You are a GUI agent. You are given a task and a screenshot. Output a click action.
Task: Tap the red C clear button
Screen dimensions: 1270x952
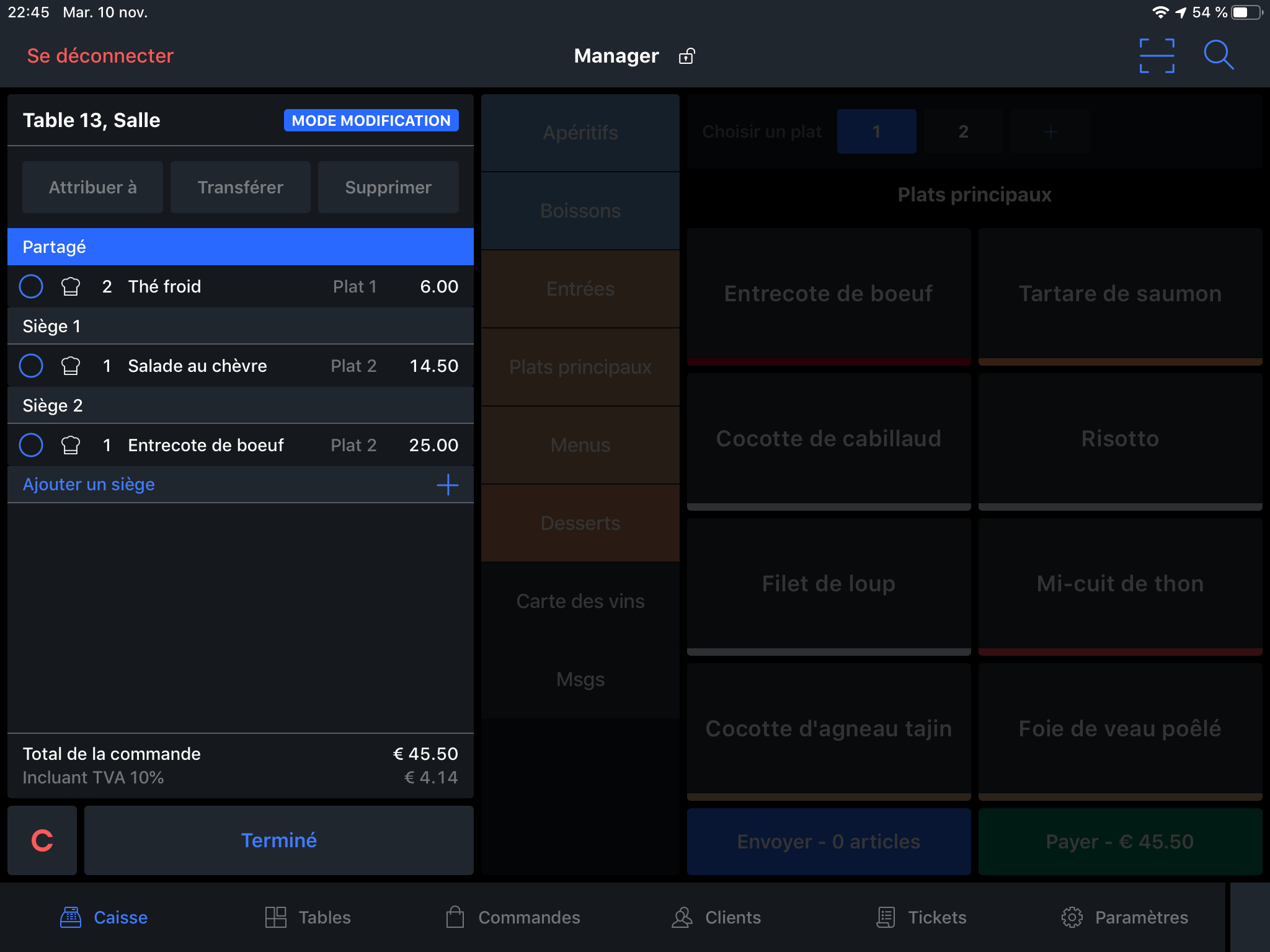coord(42,840)
